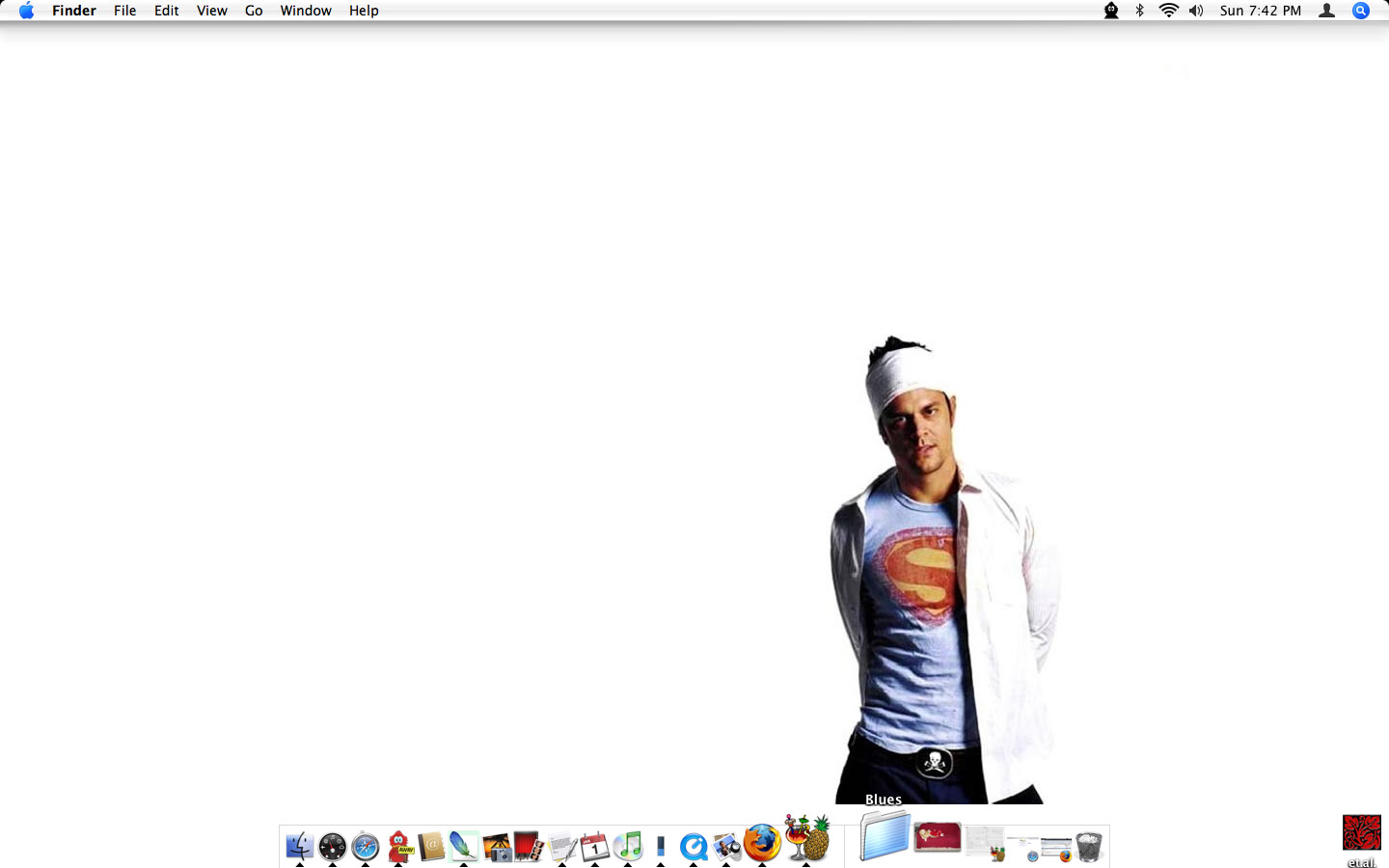Image resolution: width=1389 pixels, height=868 pixels.
Task: Select the et.al. desktop icon
Action: click(1362, 841)
